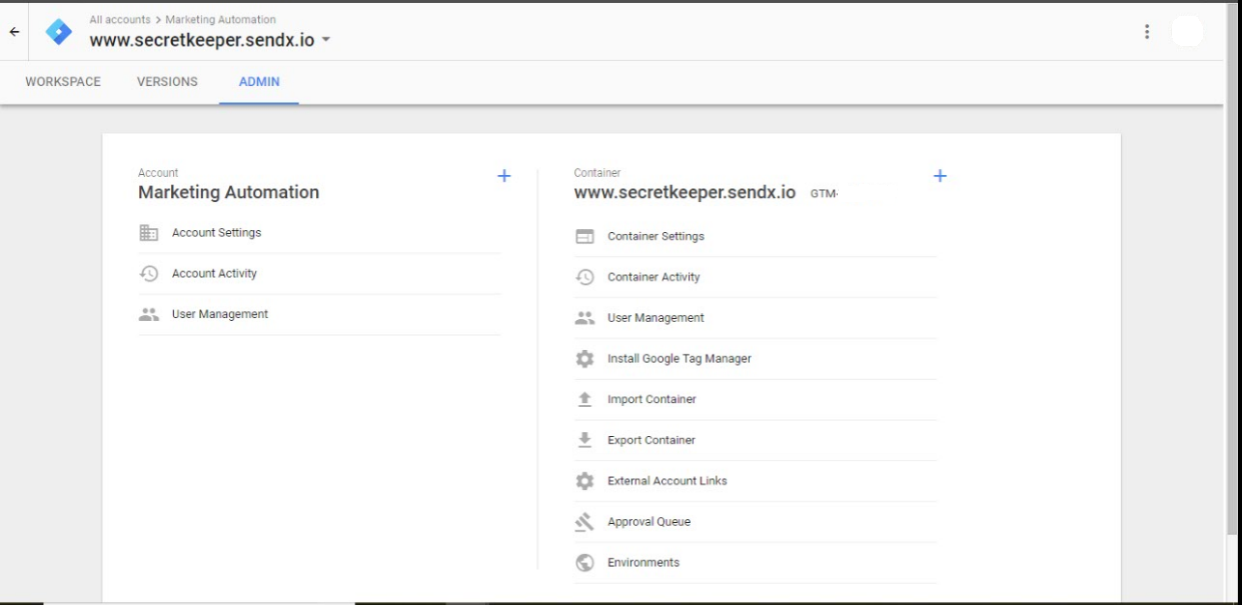Open the three-dot more options menu
This screenshot has height=605, width=1242.
1147,32
